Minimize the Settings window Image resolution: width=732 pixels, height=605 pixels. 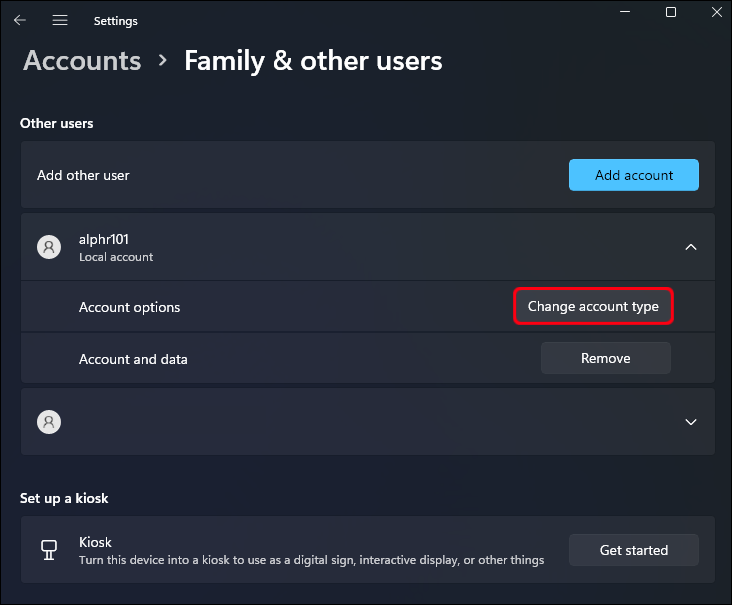point(625,13)
